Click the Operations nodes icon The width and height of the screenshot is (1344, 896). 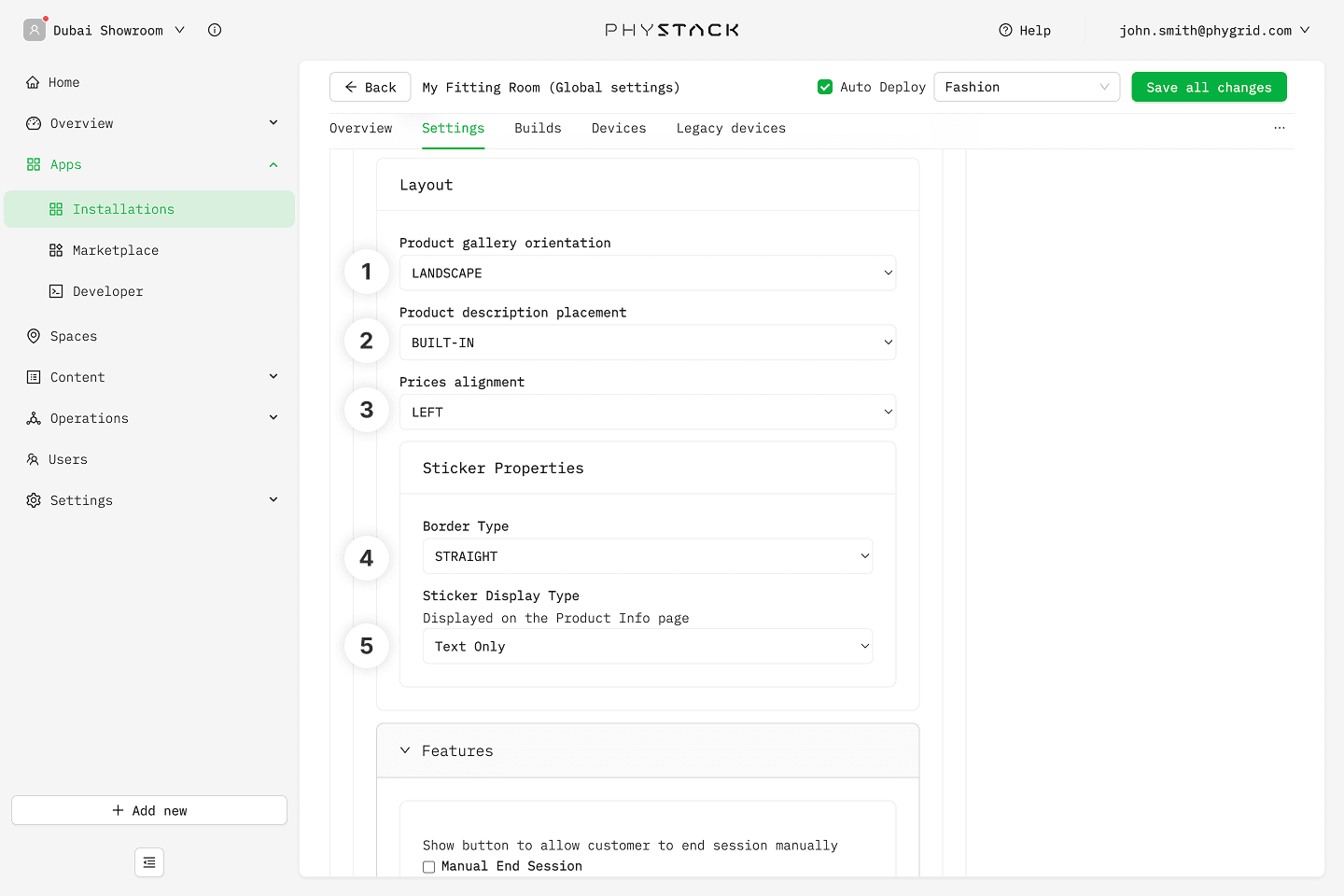(x=34, y=418)
